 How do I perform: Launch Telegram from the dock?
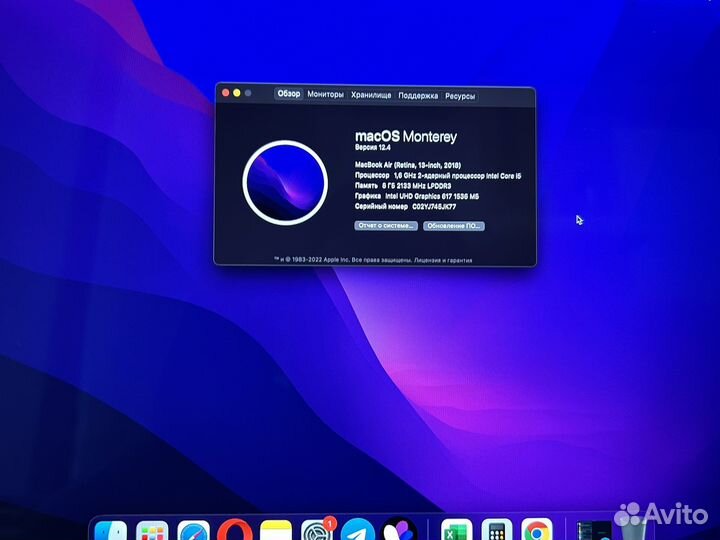[358, 530]
